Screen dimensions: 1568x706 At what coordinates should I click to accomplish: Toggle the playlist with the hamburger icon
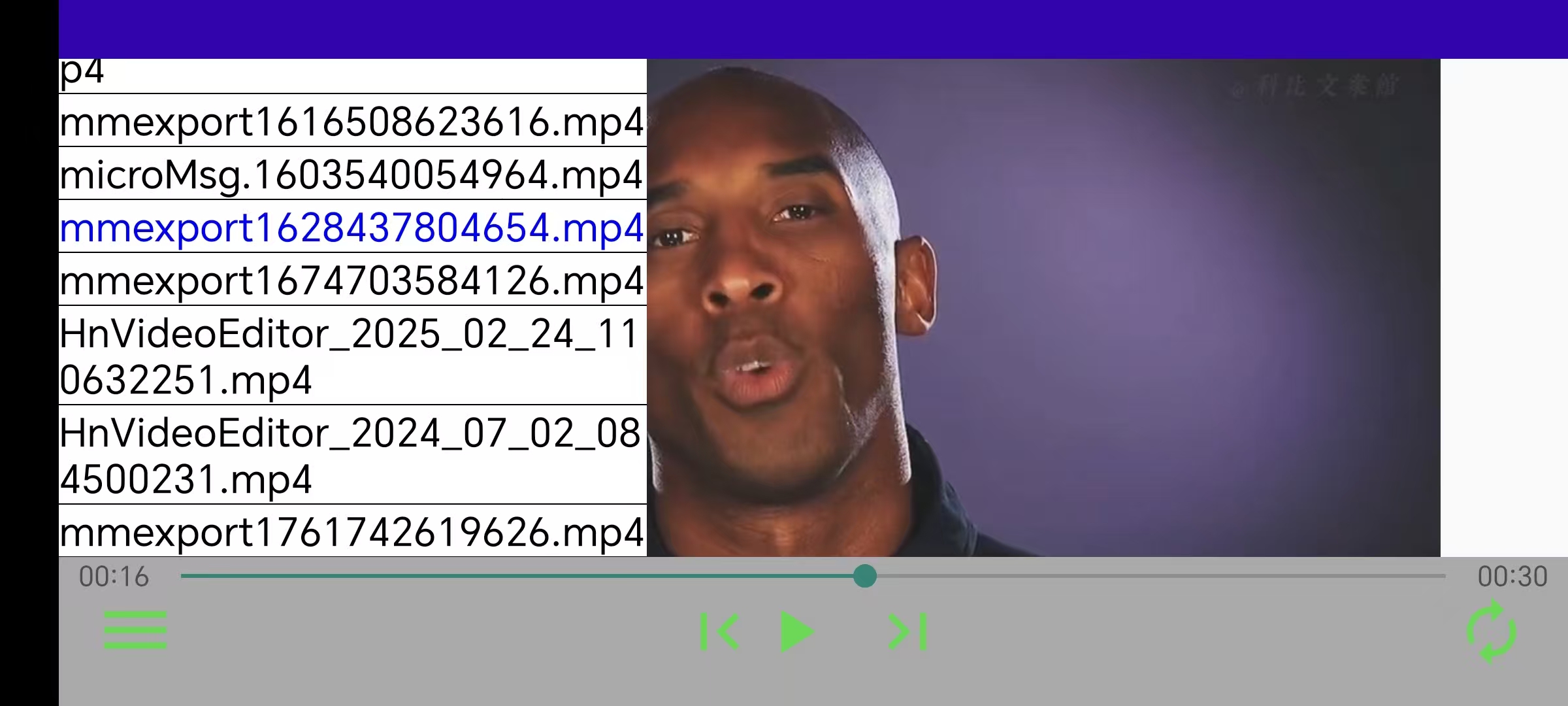[135, 630]
